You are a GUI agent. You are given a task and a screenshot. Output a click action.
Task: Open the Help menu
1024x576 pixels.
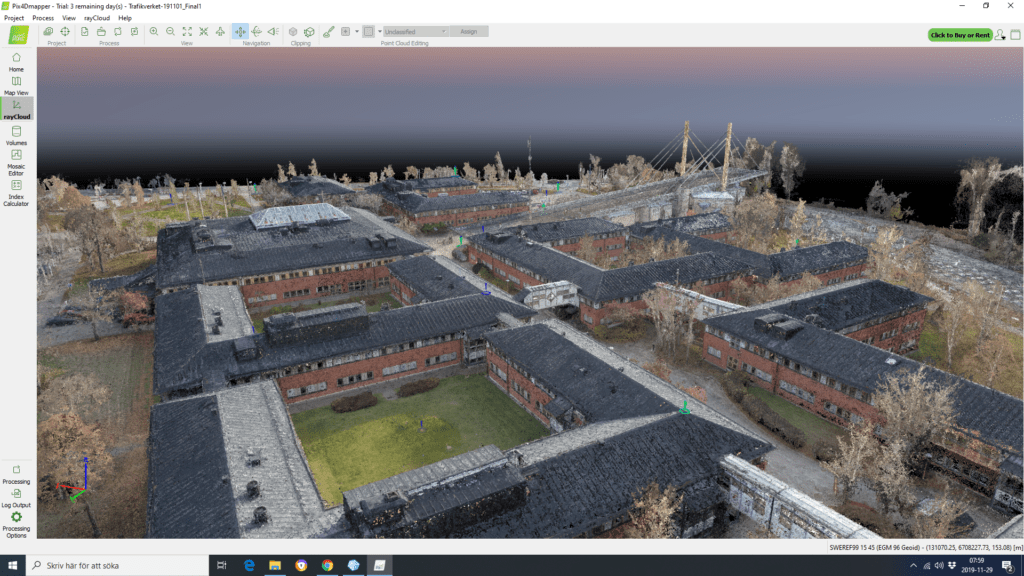[125, 18]
